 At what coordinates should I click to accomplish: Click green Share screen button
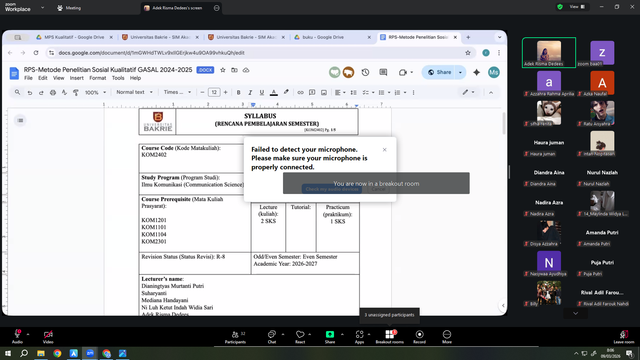coord(330,336)
